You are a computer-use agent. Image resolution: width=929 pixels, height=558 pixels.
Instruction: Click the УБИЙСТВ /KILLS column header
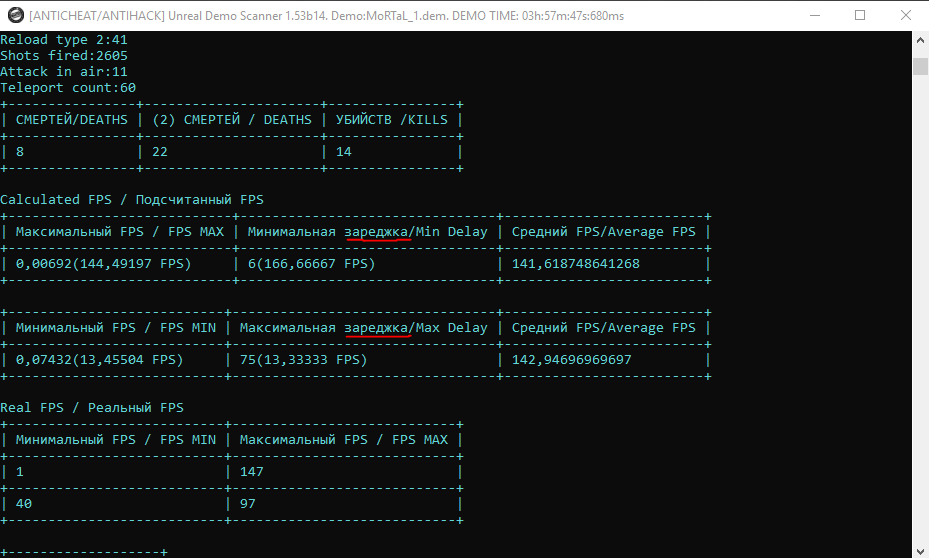tap(392, 120)
